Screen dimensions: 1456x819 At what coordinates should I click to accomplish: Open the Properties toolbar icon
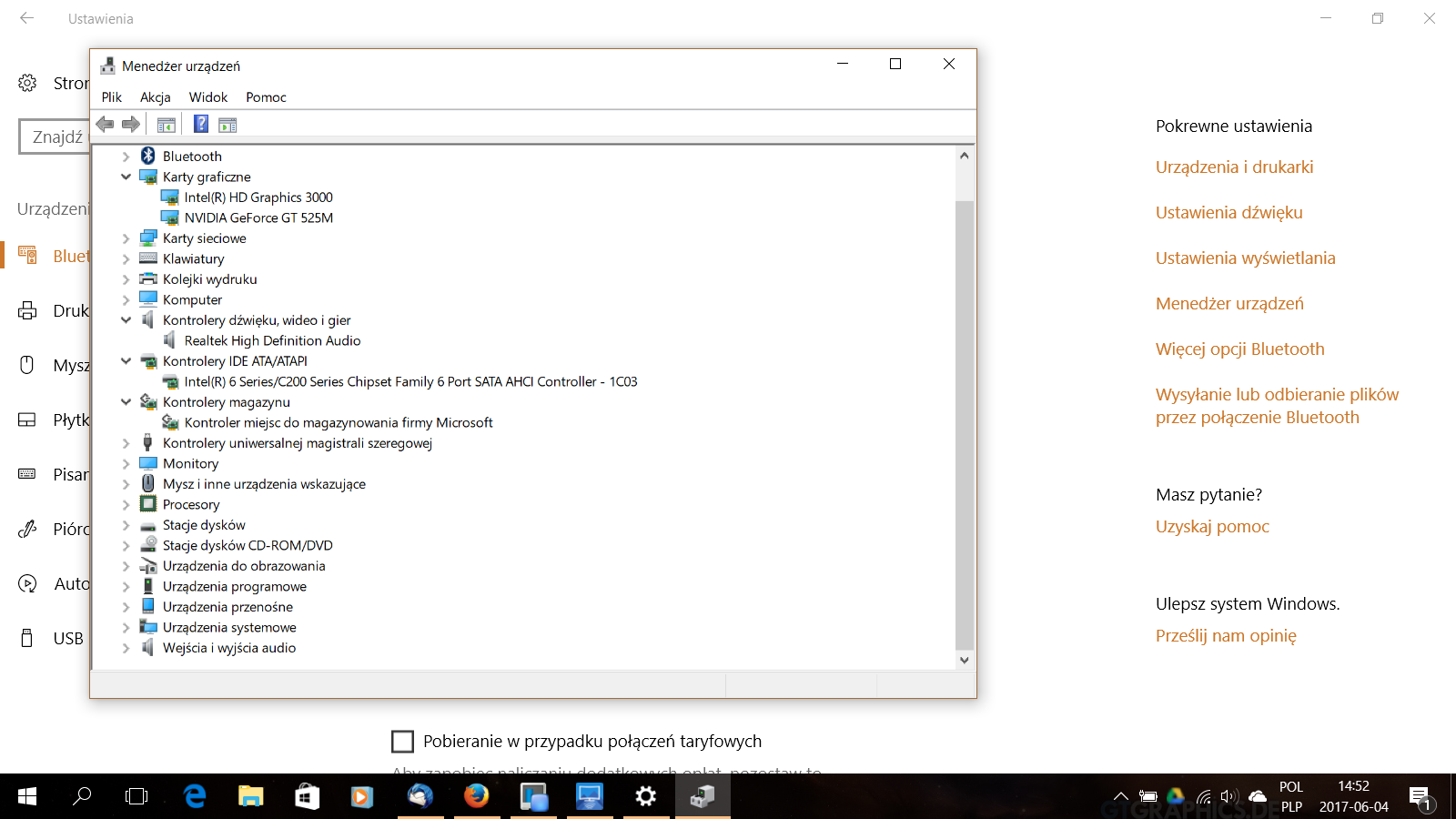pyautogui.click(x=167, y=125)
